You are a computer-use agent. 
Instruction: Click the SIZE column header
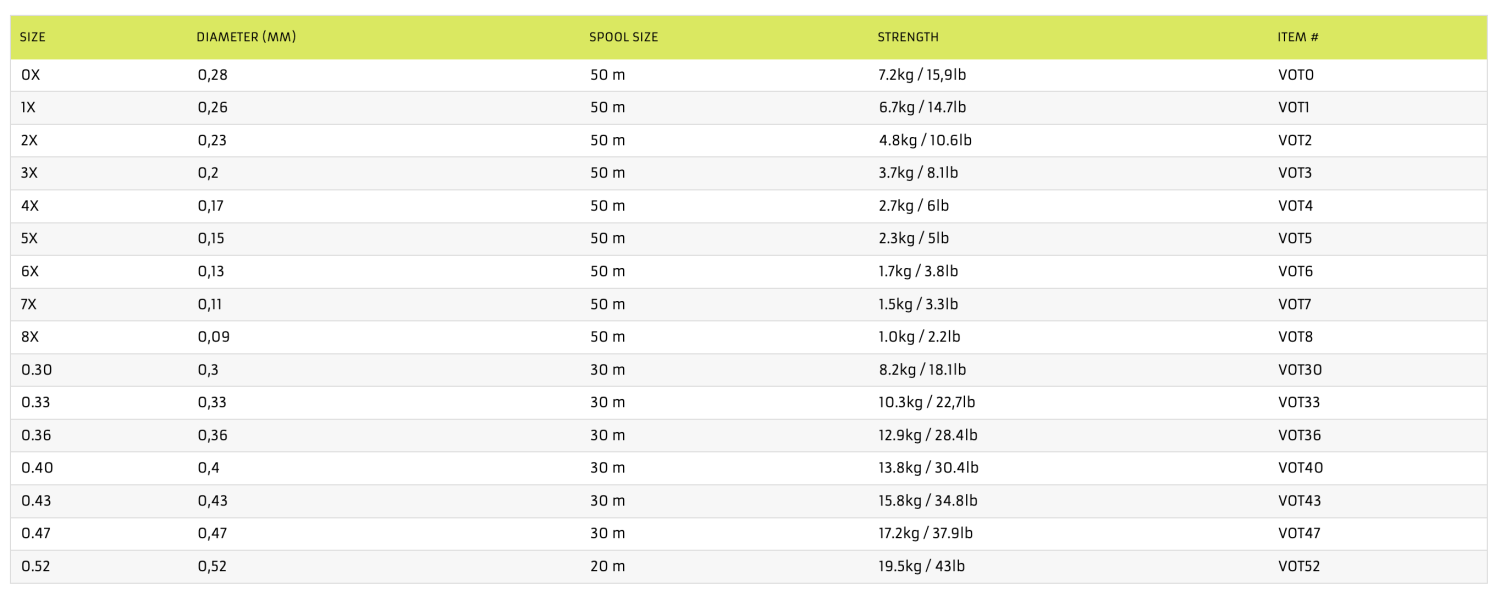(33, 37)
